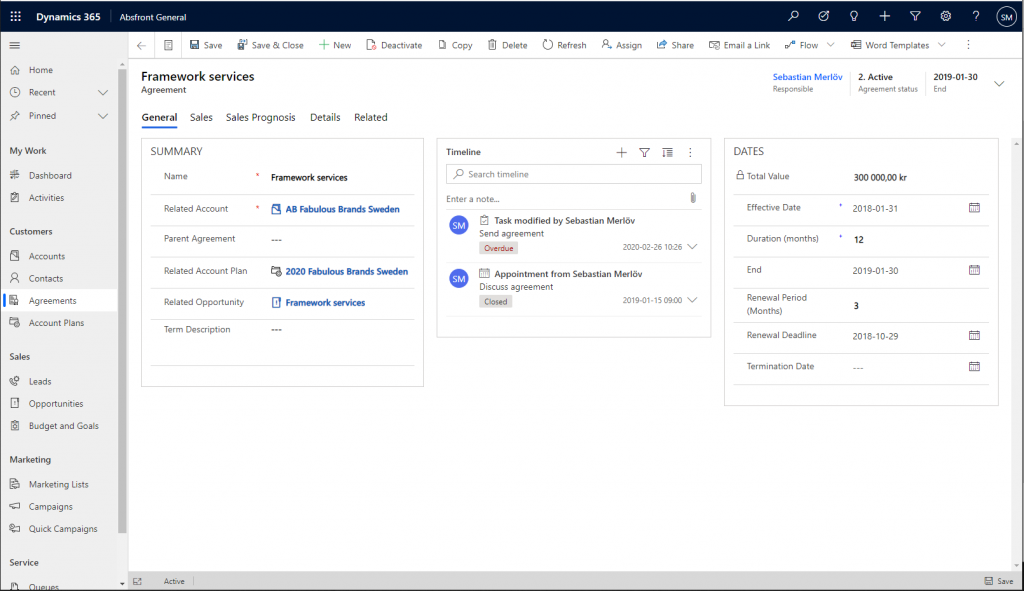Viewport: 1024px width, 591px height.
Task: Open the Related tab
Action: [x=371, y=118]
